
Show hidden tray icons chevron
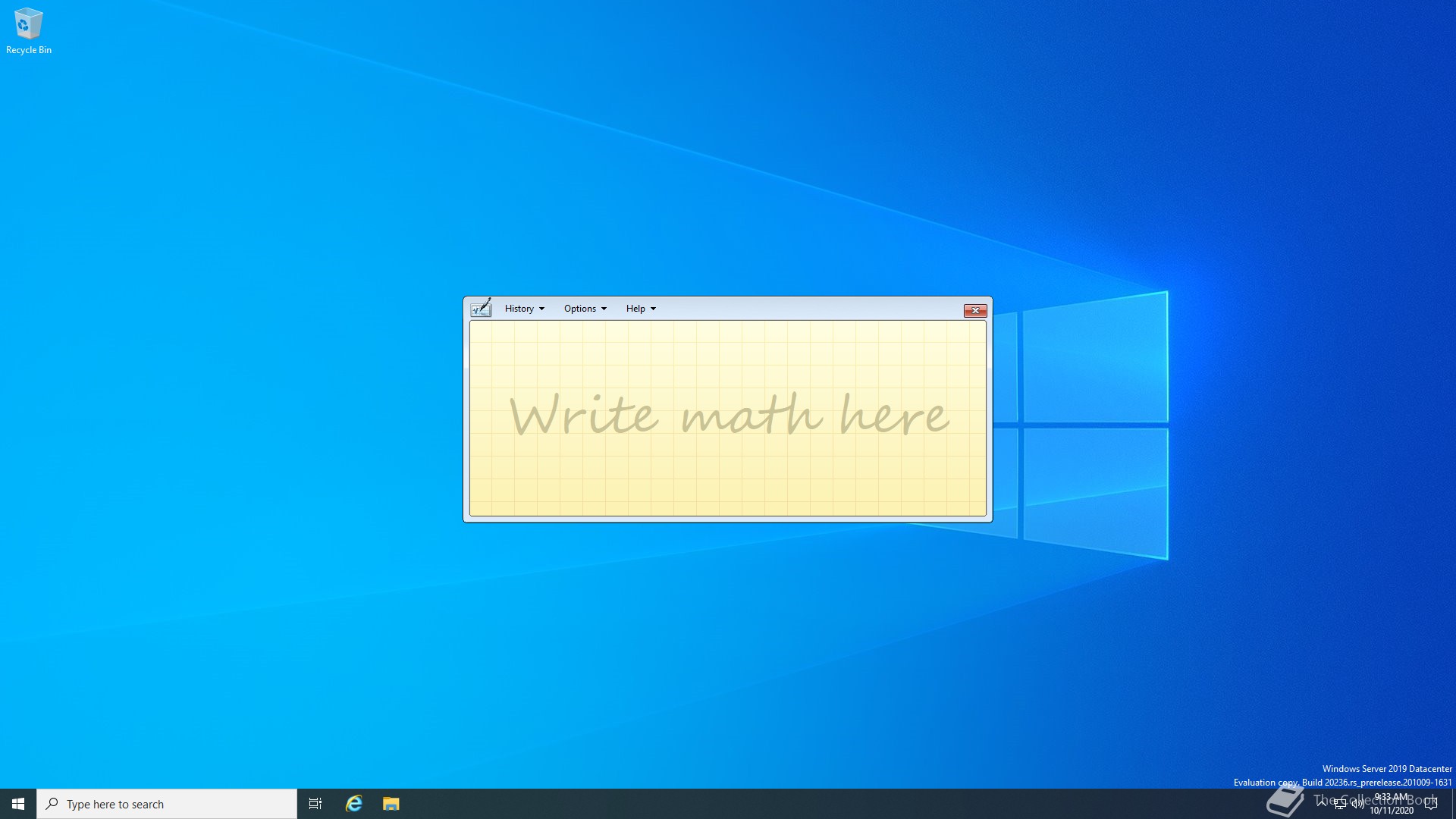pos(1322,803)
